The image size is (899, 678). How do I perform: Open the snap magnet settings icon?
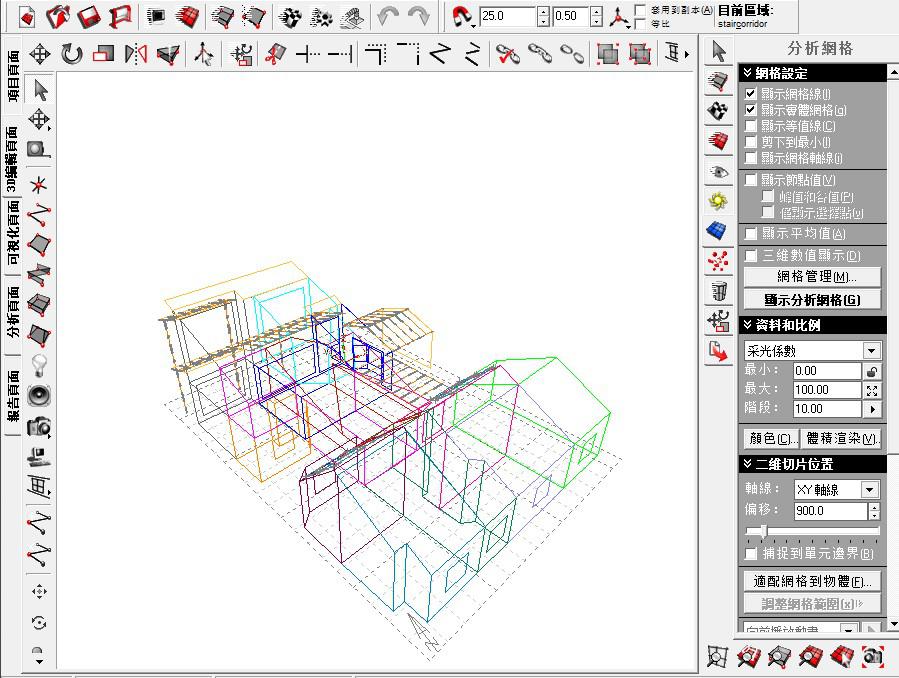click(461, 16)
